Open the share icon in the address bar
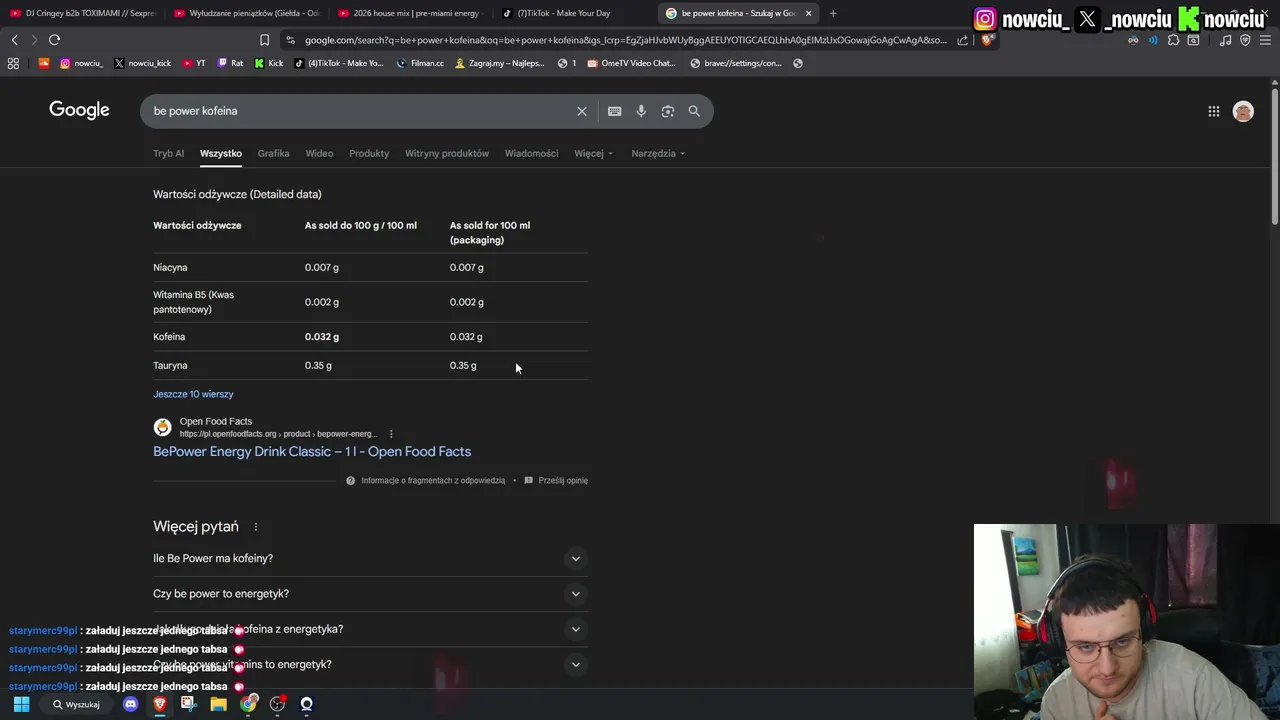The height and width of the screenshot is (720, 1280). click(962, 40)
